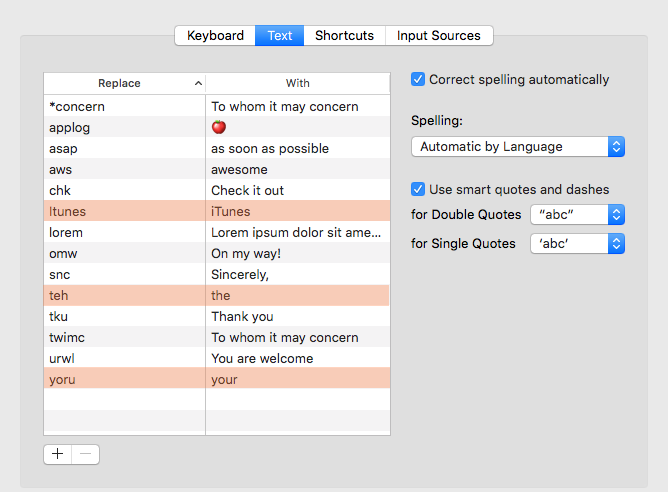Image resolution: width=668 pixels, height=492 pixels.
Task: Click the plus button to add replacement
Action: (x=58, y=454)
